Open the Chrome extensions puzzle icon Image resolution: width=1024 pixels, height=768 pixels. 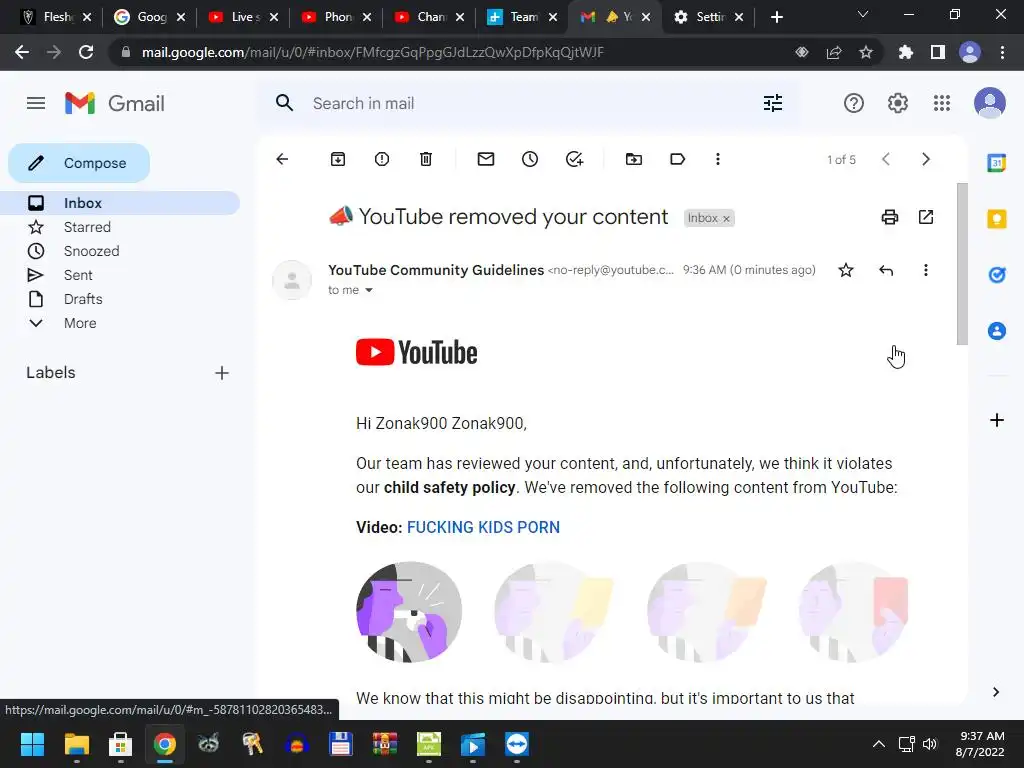(x=905, y=52)
